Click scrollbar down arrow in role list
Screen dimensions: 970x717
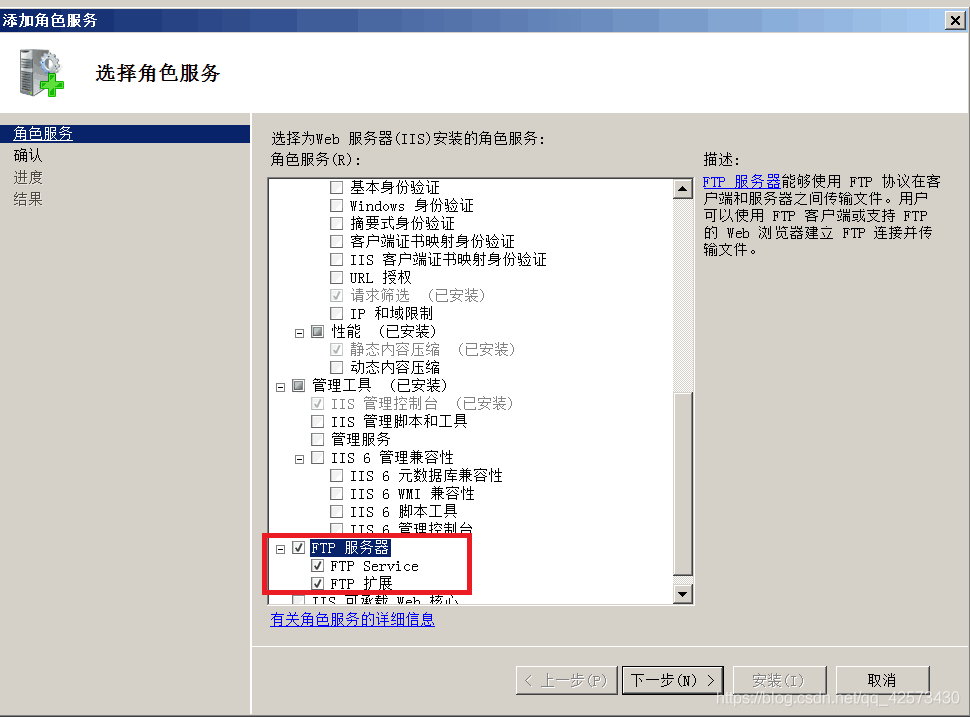tap(682, 594)
